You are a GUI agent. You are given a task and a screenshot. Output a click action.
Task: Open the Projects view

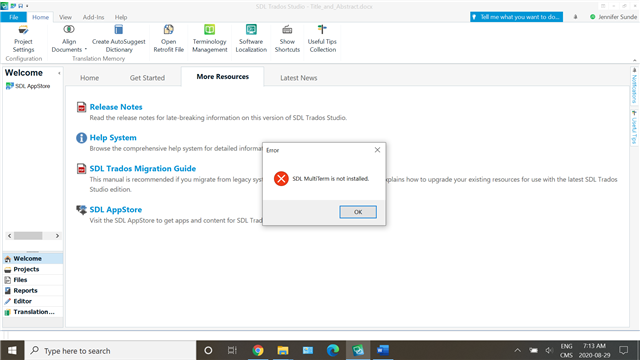tap(33, 269)
